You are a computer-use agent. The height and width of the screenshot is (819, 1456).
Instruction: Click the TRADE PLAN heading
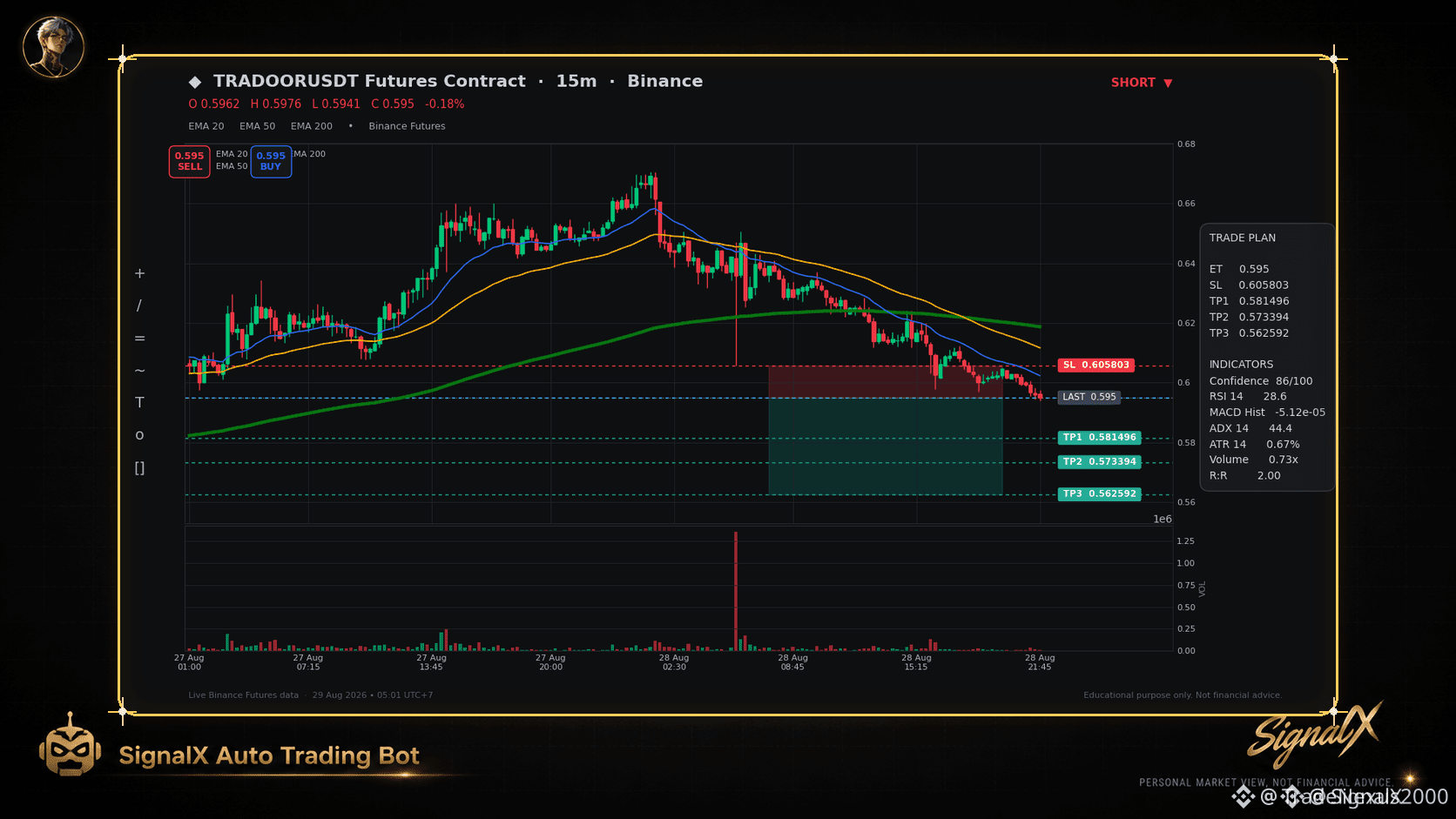[x=1243, y=238]
